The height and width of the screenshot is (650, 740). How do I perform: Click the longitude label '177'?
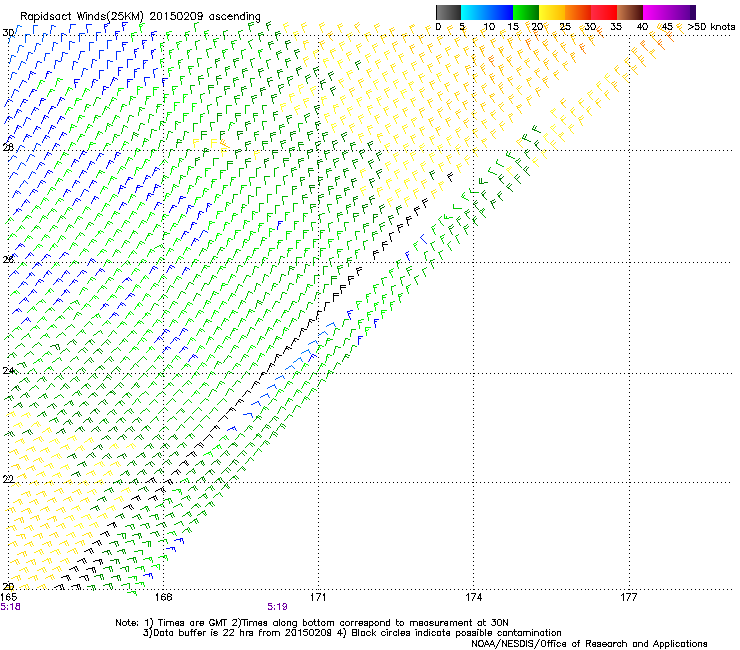pos(629,597)
